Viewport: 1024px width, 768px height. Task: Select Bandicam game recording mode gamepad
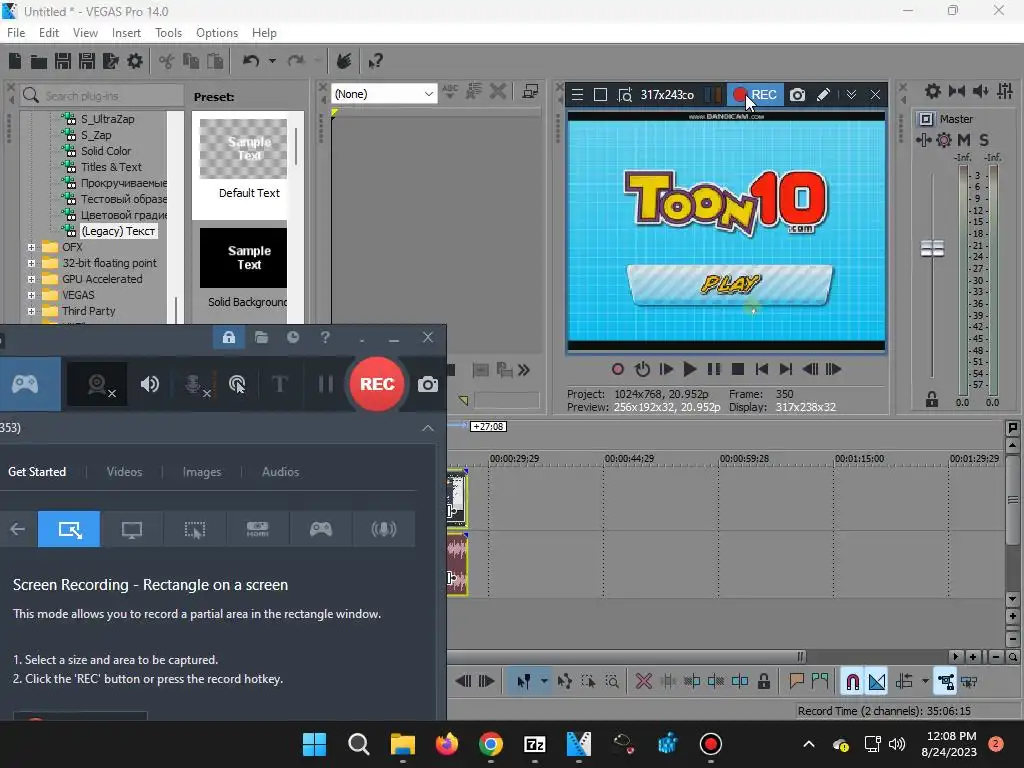pos(25,384)
